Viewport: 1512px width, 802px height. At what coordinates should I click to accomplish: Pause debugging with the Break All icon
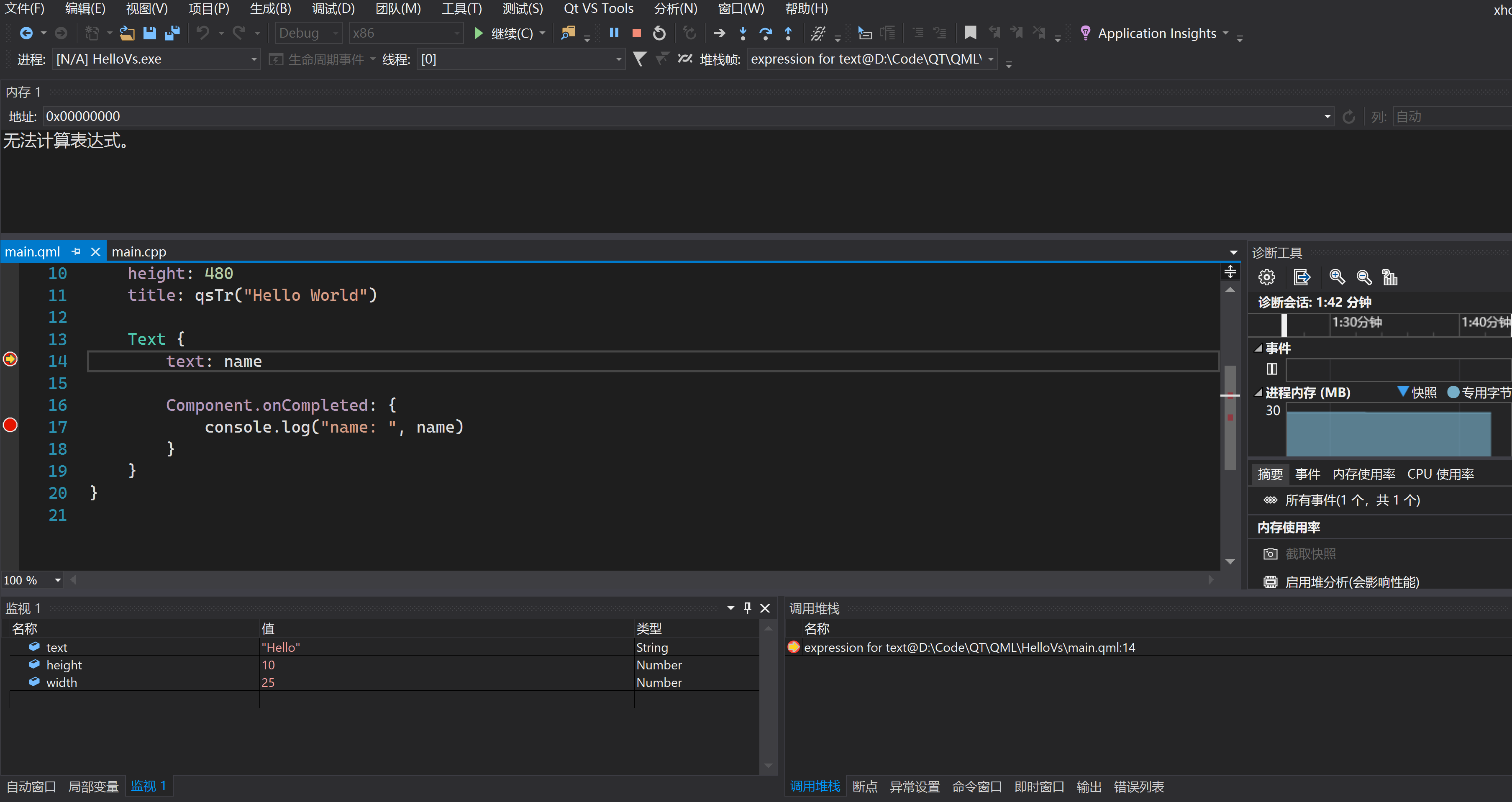(613, 33)
